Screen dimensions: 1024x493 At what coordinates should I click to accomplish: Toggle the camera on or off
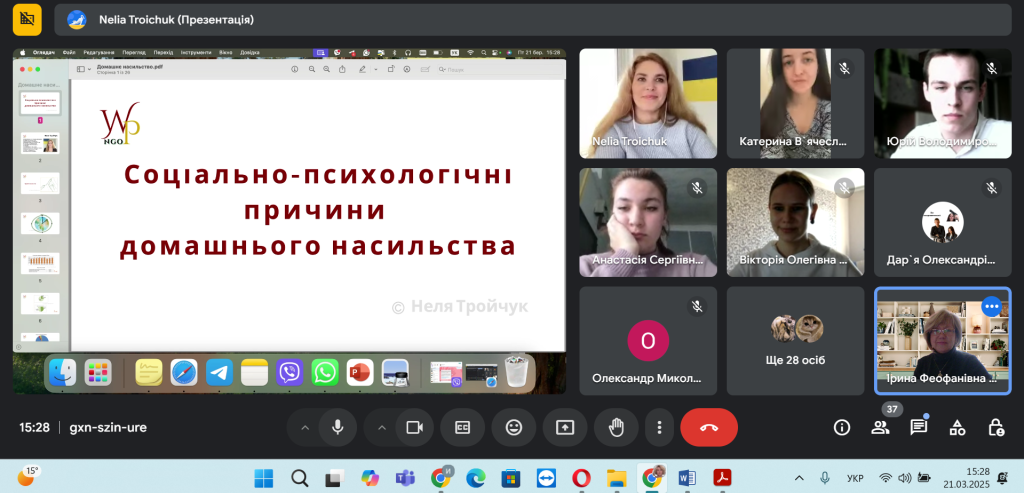coord(413,427)
